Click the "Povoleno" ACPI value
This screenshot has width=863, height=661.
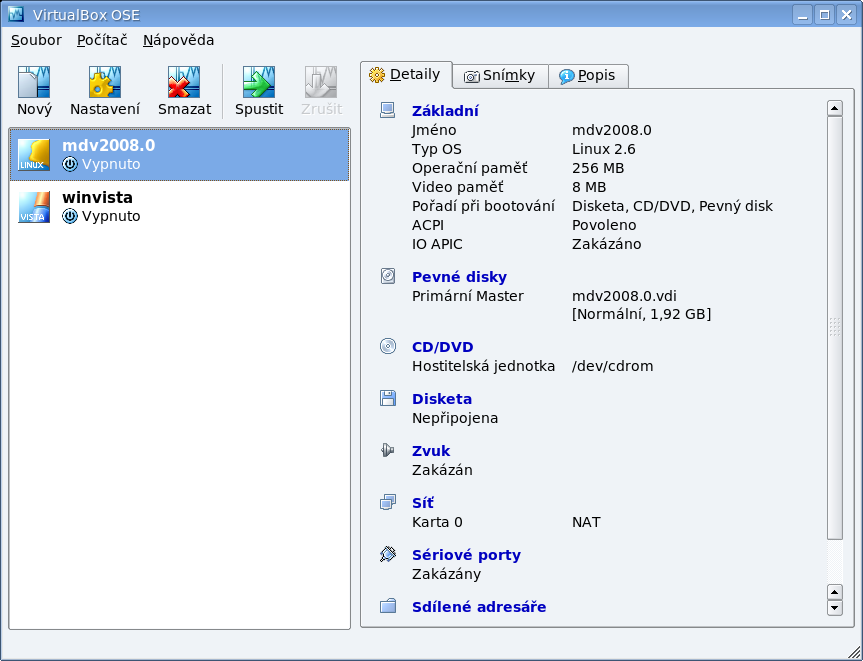click(604, 225)
